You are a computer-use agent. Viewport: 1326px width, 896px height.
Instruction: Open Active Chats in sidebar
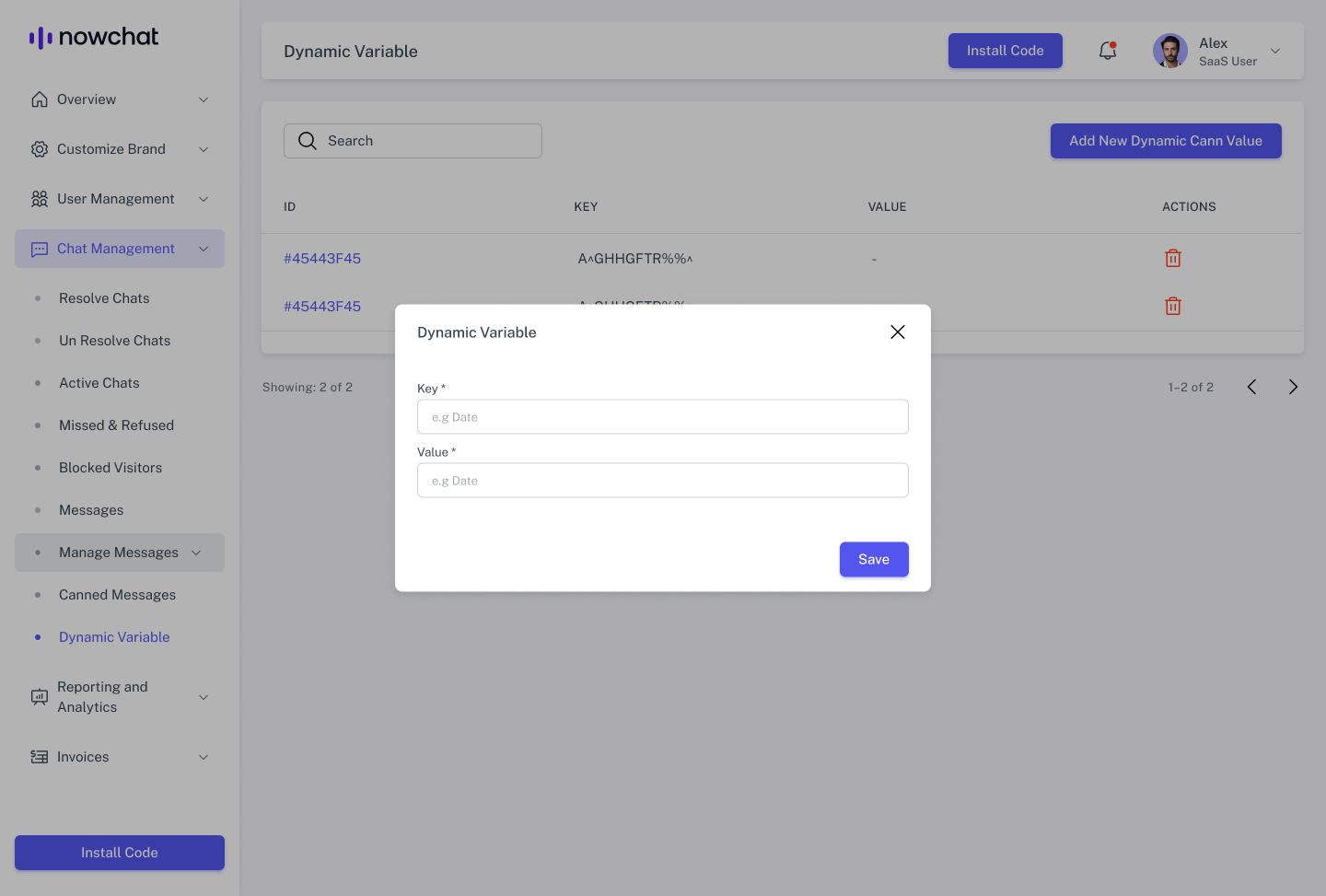pyautogui.click(x=99, y=383)
